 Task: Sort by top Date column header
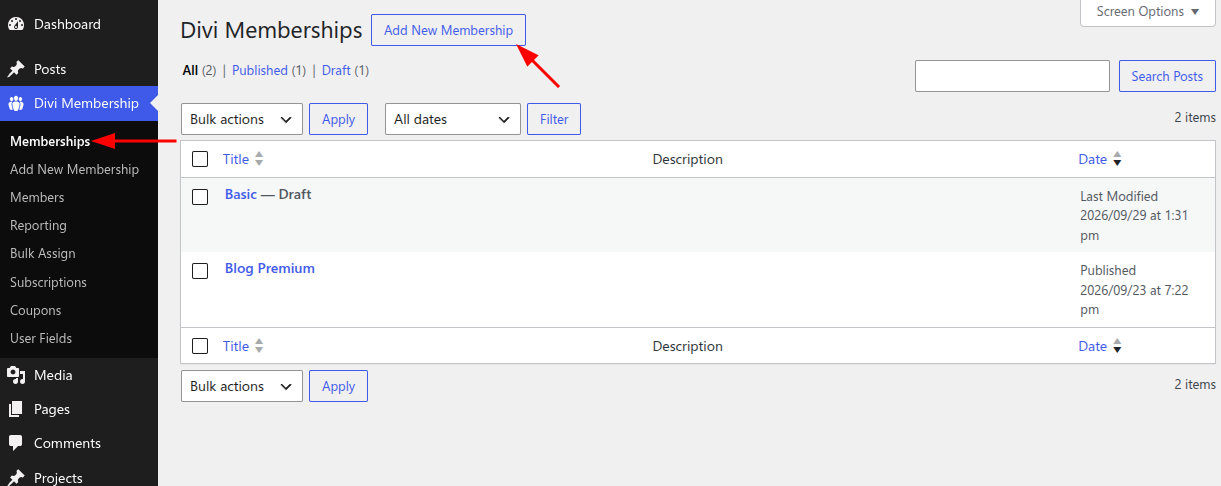point(1092,159)
